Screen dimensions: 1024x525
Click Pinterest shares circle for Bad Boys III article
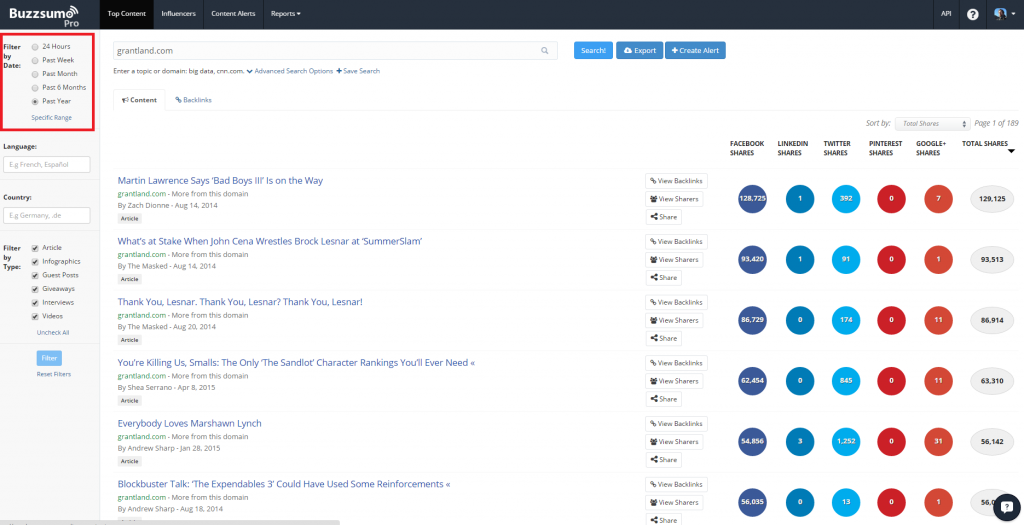point(891,199)
